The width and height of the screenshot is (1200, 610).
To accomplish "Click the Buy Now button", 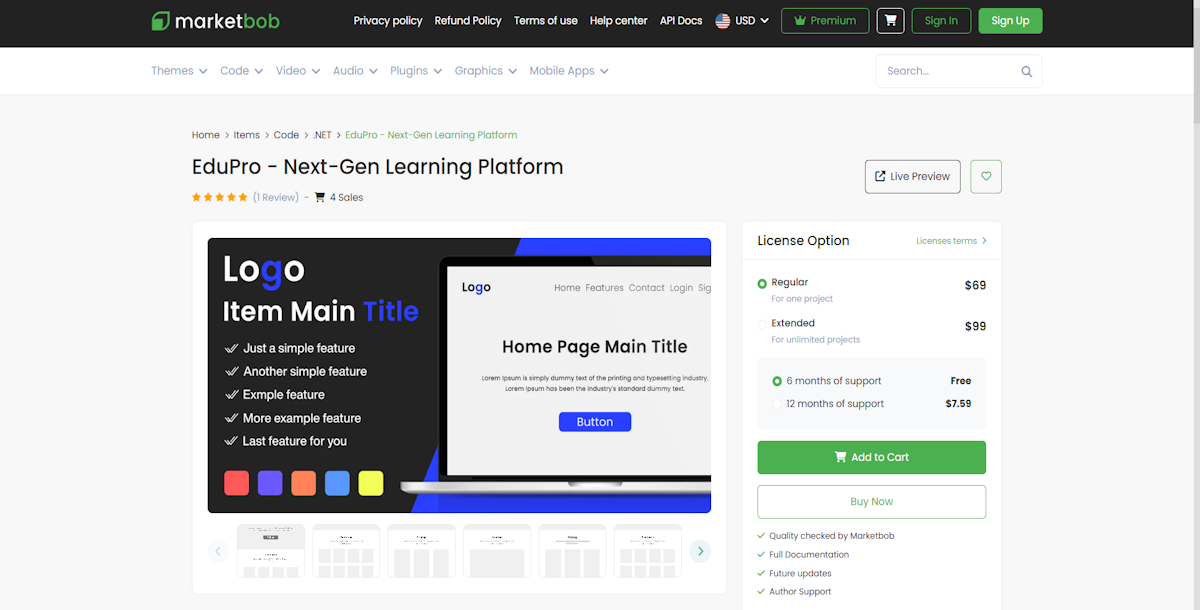I will [x=871, y=502].
